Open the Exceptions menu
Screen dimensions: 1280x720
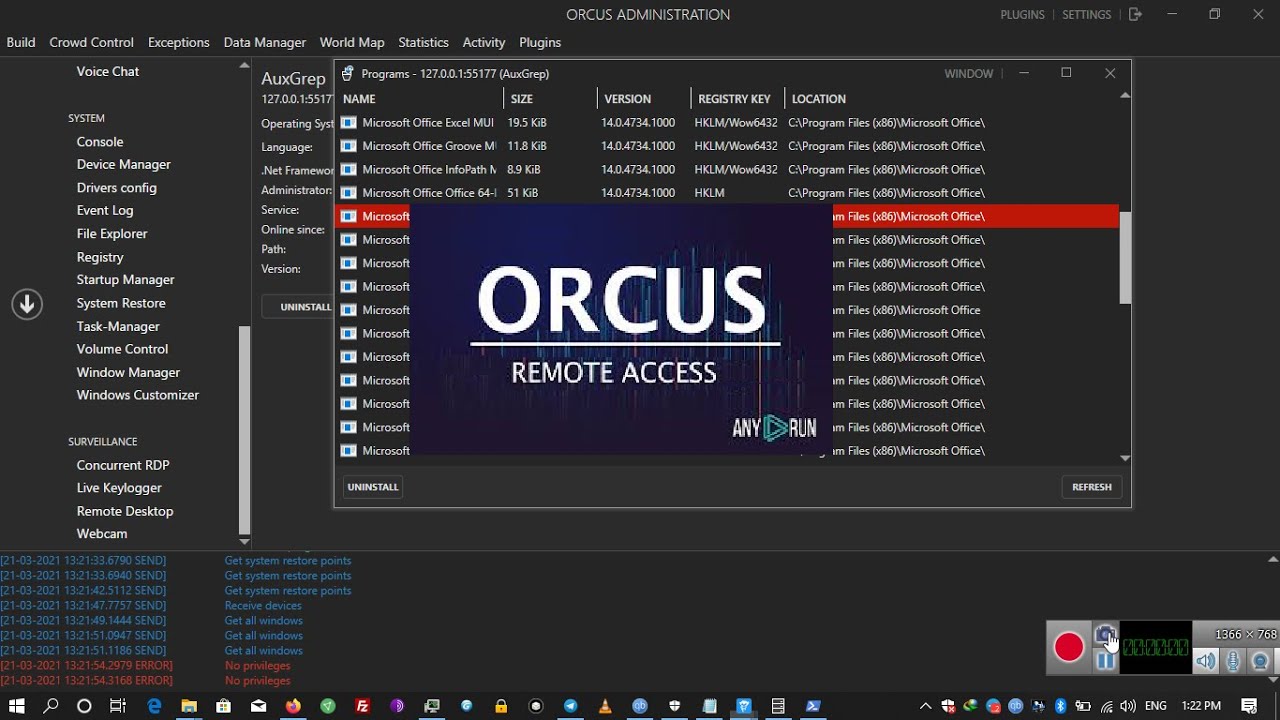(x=178, y=42)
